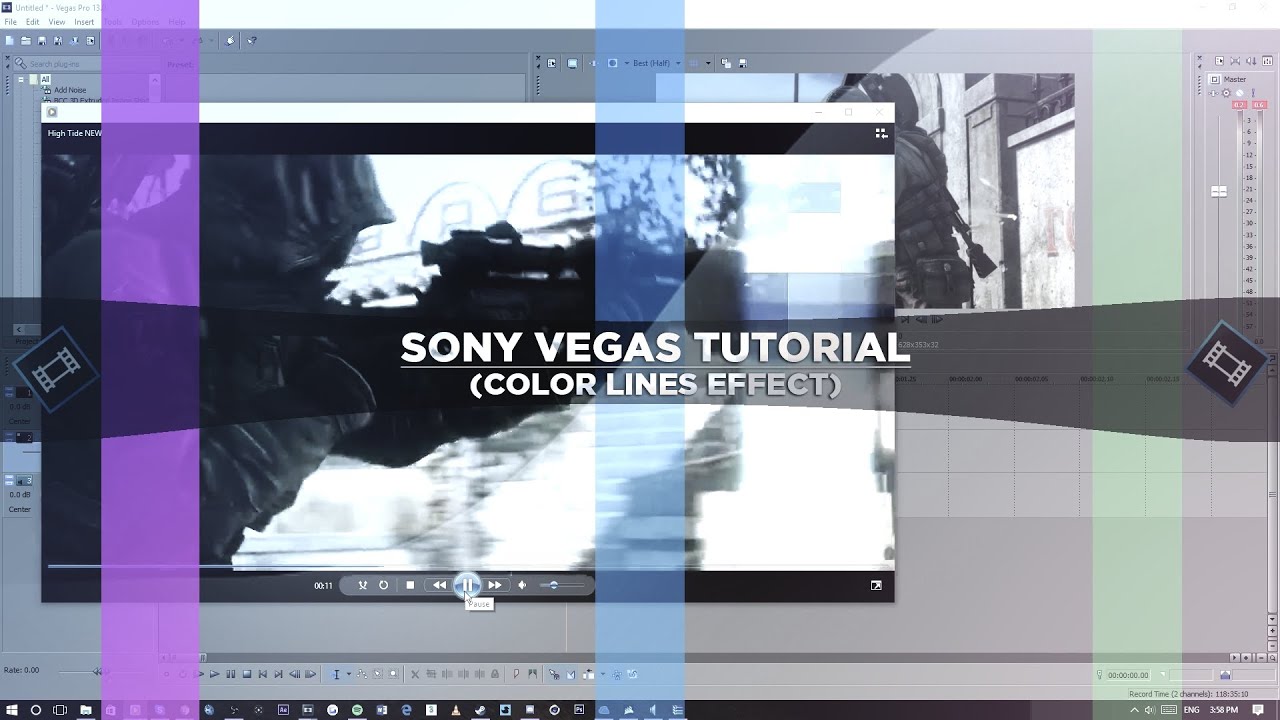Collapse the All plug-ins tree node
The image size is (1280, 720).
pos(21,79)
